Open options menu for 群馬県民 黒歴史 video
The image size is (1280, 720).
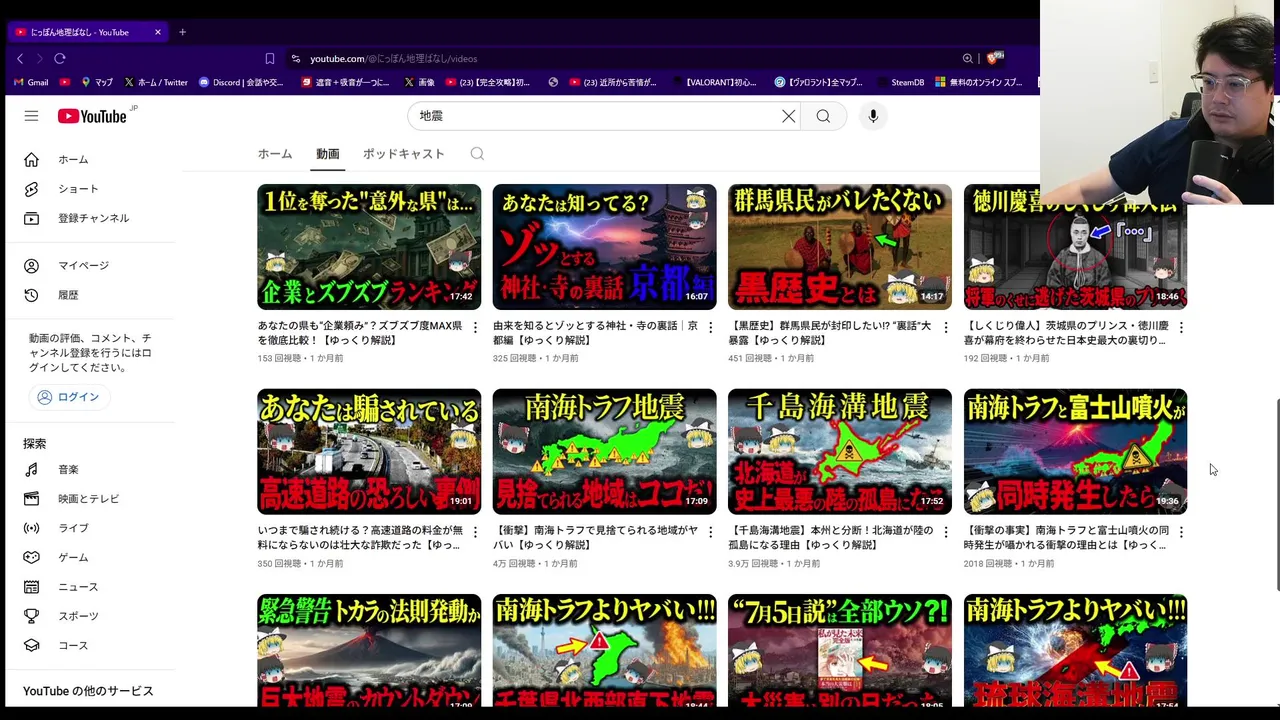tap(946, 327)
